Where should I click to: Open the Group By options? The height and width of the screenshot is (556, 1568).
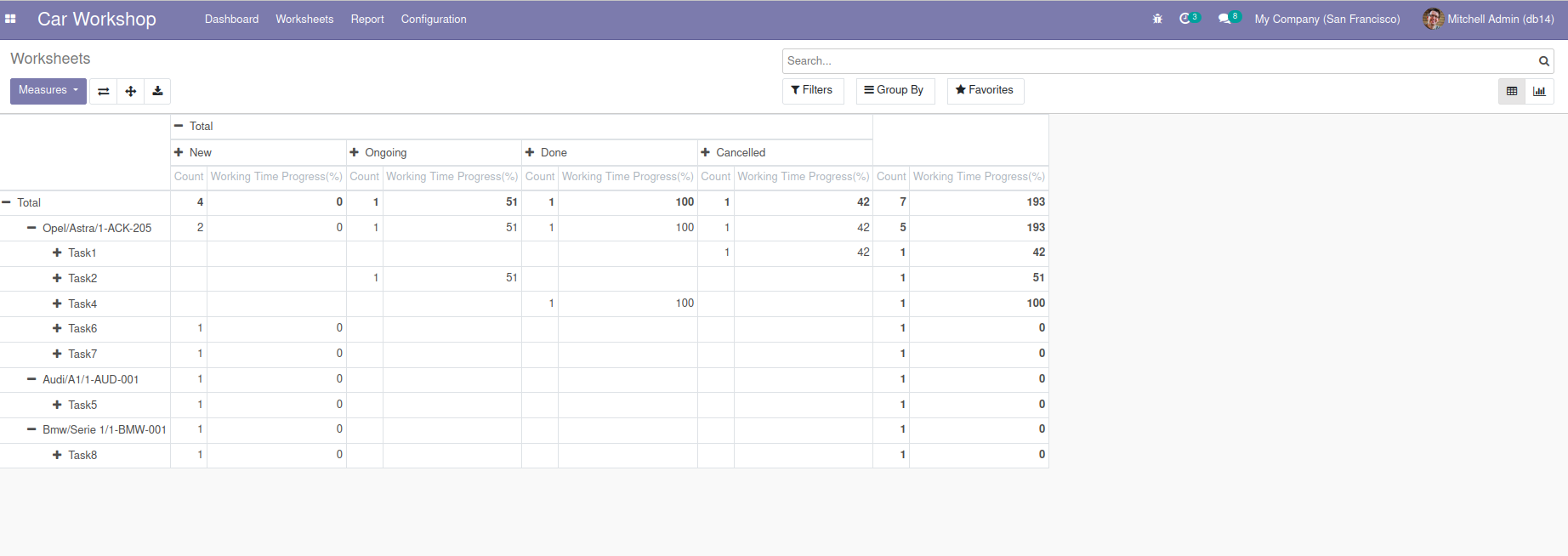(x=895, y=90)
